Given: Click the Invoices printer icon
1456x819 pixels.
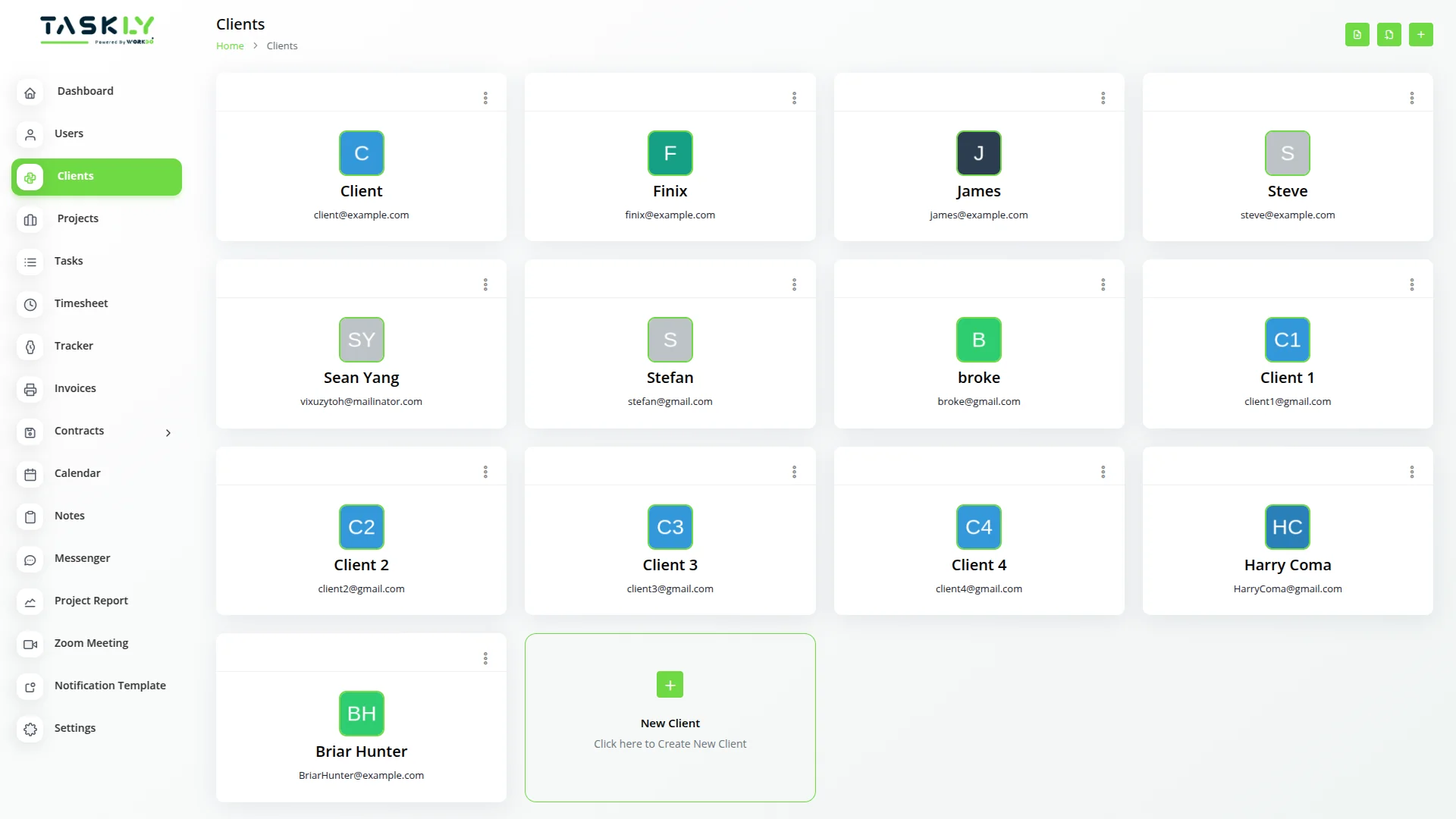Looking at the screenshot, I should [30, 390].
